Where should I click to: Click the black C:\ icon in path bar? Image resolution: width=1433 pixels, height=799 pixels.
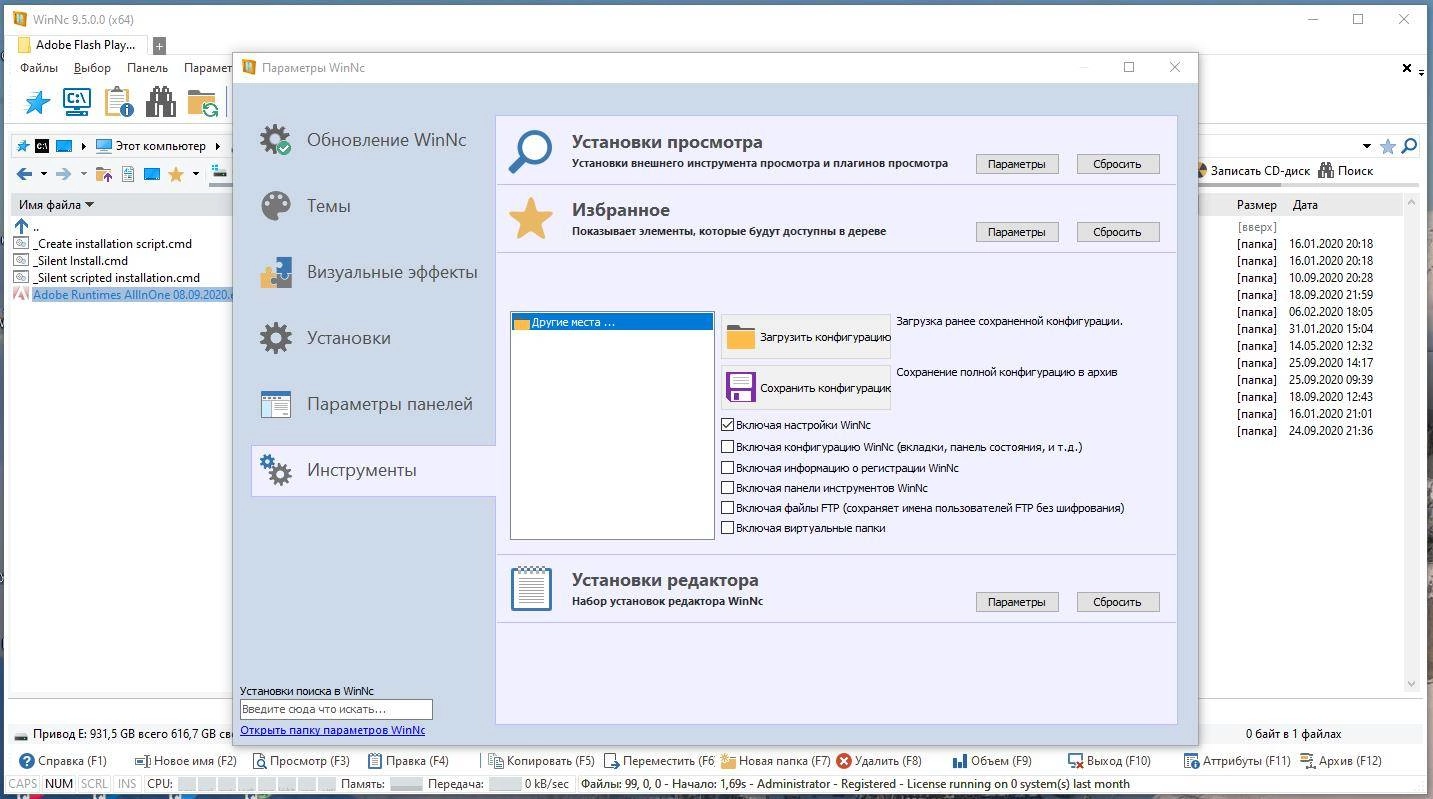(x=42, y=146)
